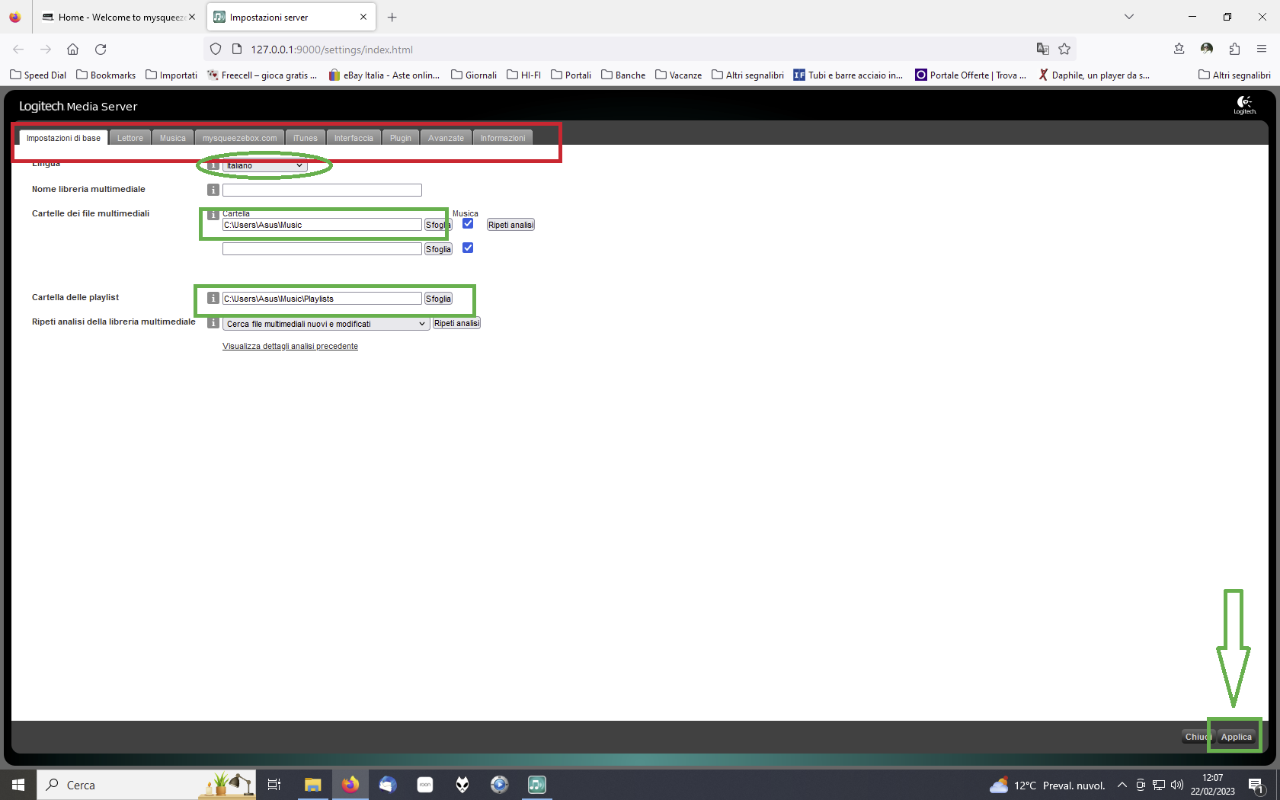Click info icon for Cartella delle playlist
The image size is (1280, 800).
click(213, 298)
